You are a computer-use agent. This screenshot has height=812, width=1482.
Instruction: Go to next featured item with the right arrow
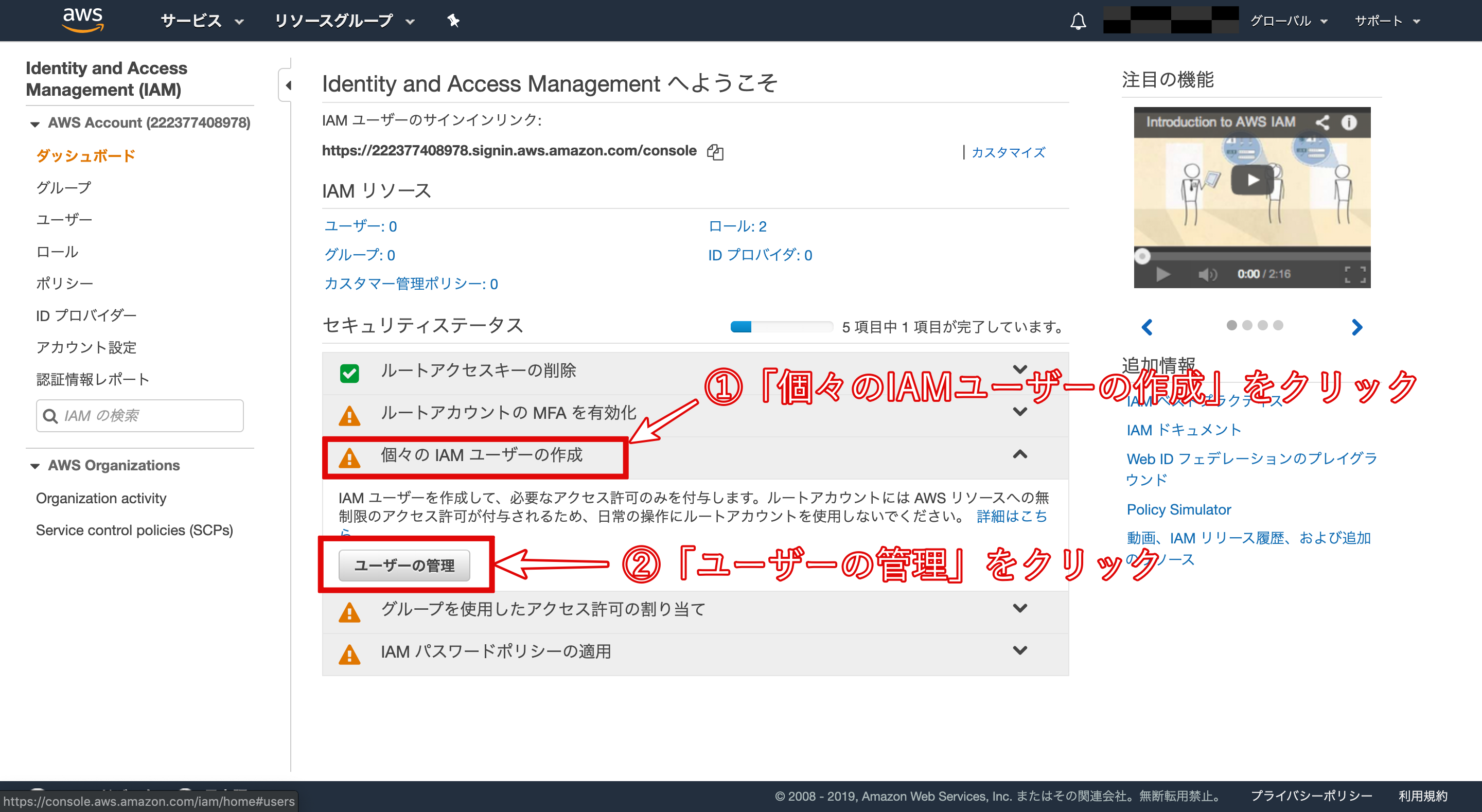pos(1356,327)
